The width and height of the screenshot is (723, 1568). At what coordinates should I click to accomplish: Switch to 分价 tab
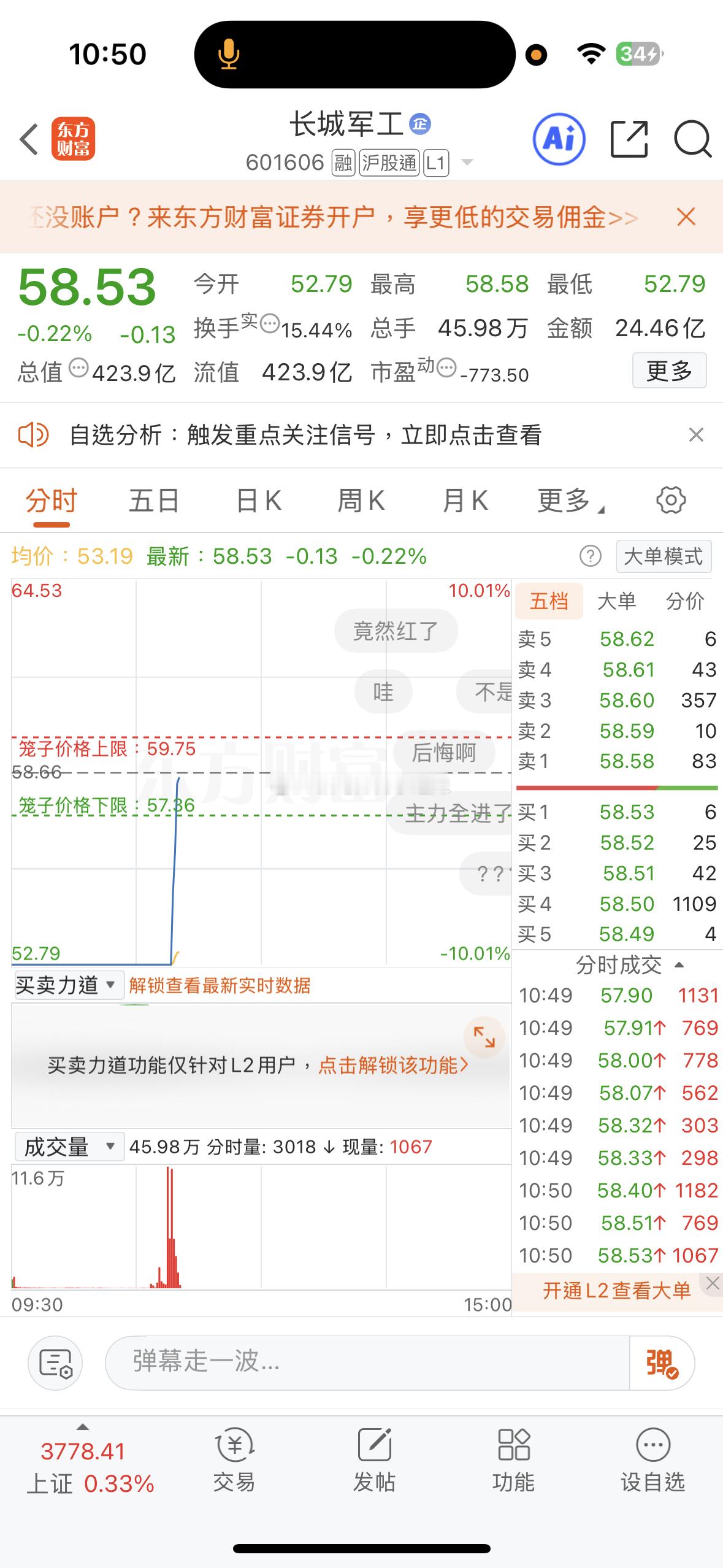pos(685,601)
